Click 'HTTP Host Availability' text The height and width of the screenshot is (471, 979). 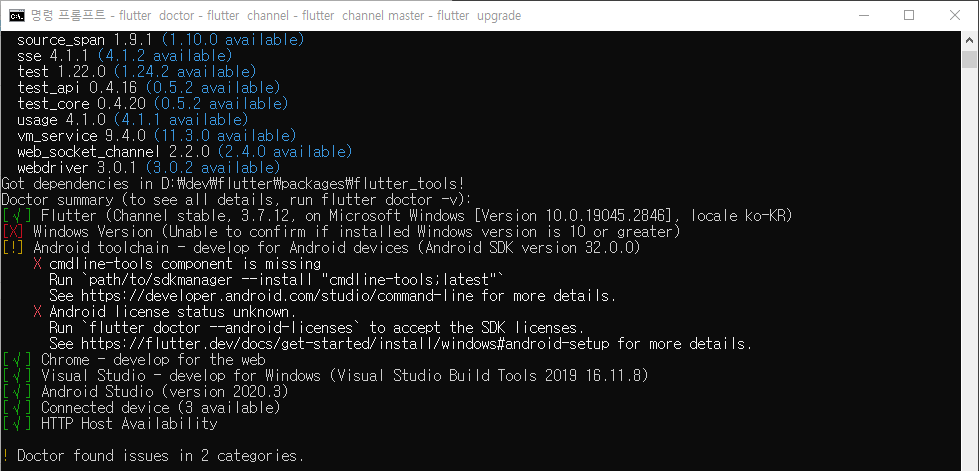point(129,424)
